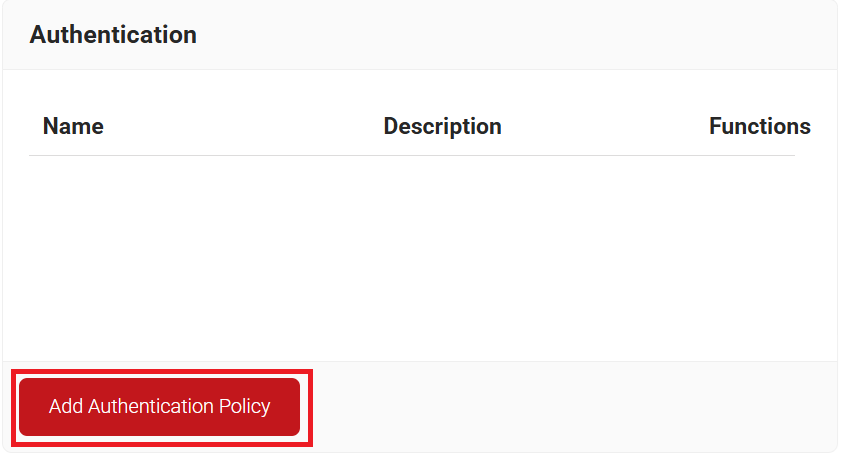Click the Authentication panel title
The image size is (843, 454).
pyautogui.click(x=113, y=35)
